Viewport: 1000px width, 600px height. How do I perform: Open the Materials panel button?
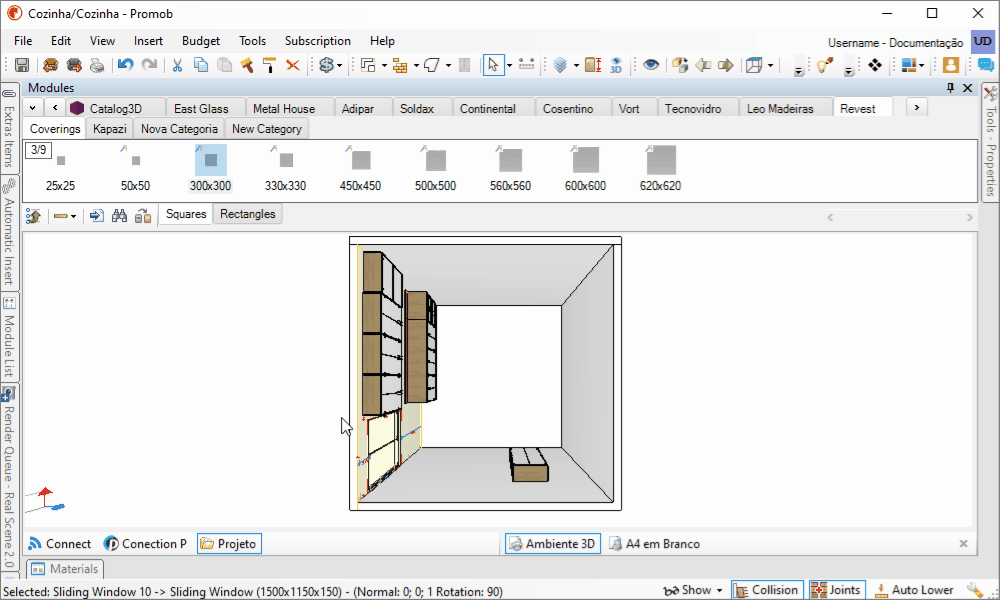pos(65,569)
